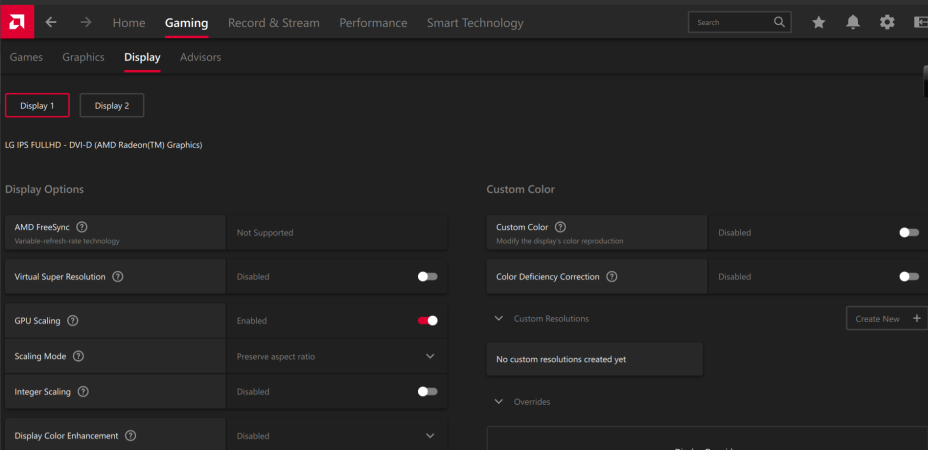Collapse Custom Resolutions section
The height and width of the screenshot is (450, 928).
(x=499, y=319)
